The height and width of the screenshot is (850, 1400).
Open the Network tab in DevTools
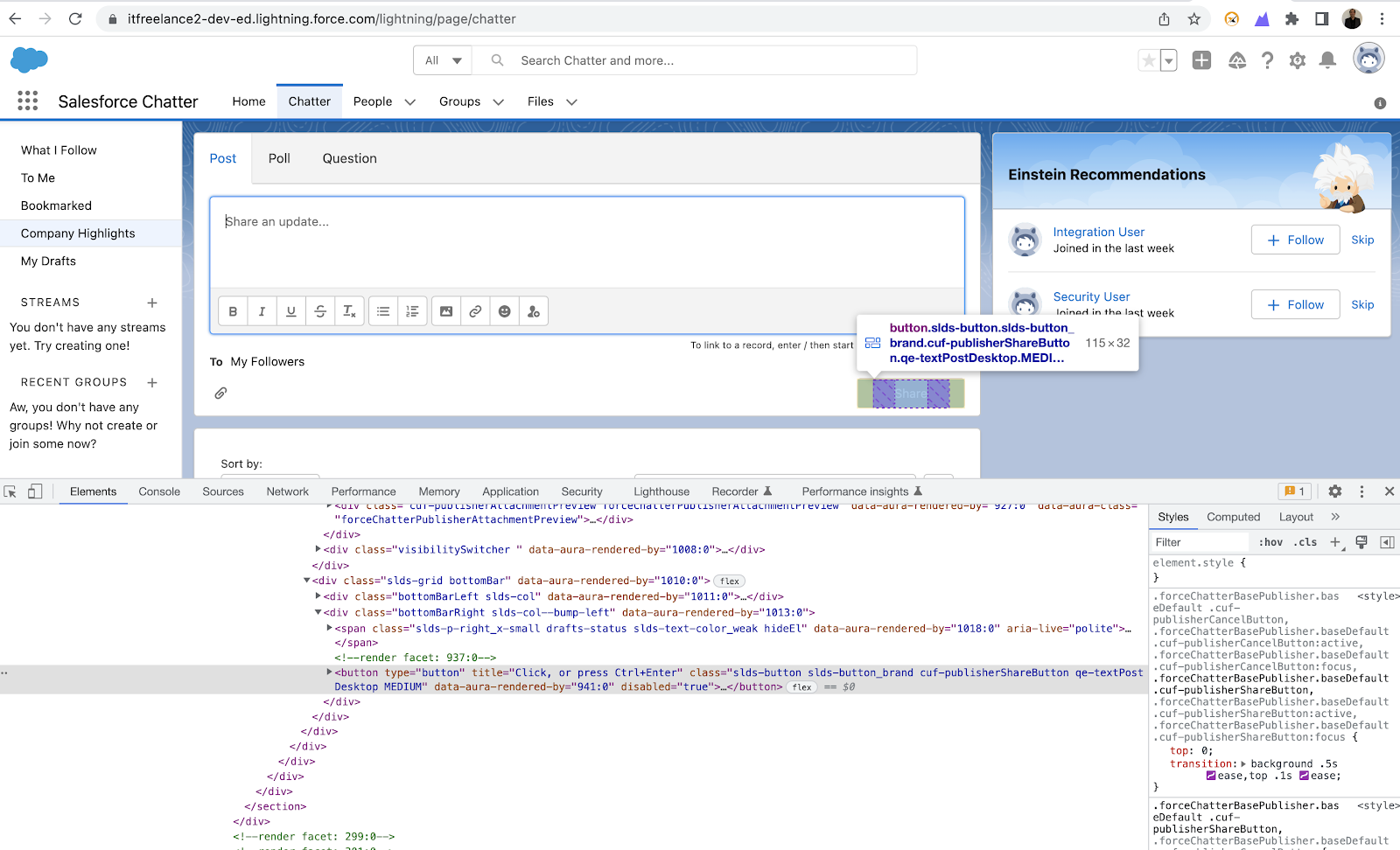point(288,491)
